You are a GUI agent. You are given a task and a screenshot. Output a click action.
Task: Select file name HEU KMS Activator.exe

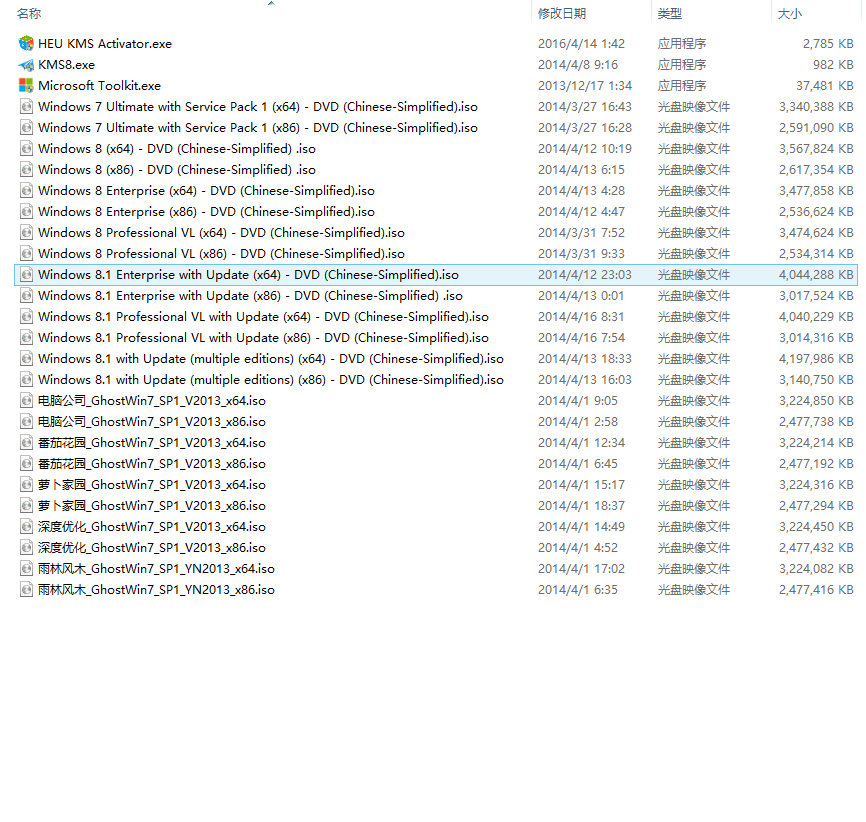105,44
